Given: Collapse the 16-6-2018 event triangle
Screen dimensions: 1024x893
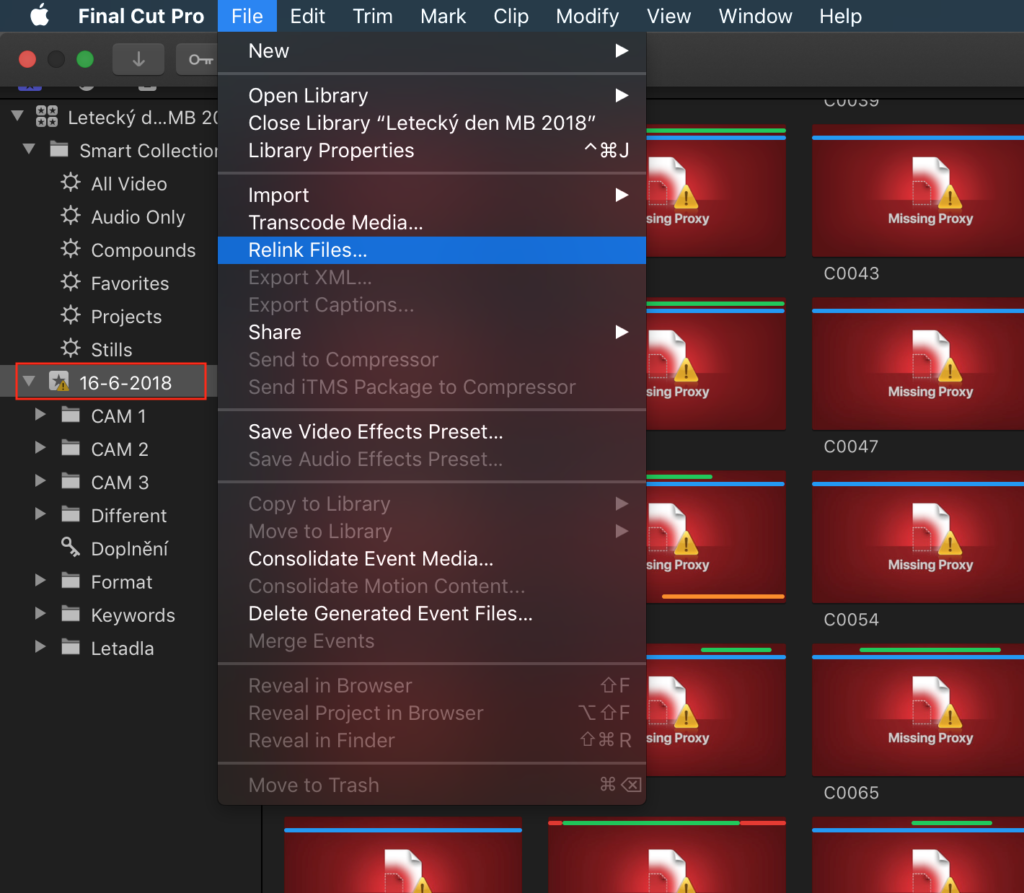Looking at the screenshot, I should tap(29, 382).
